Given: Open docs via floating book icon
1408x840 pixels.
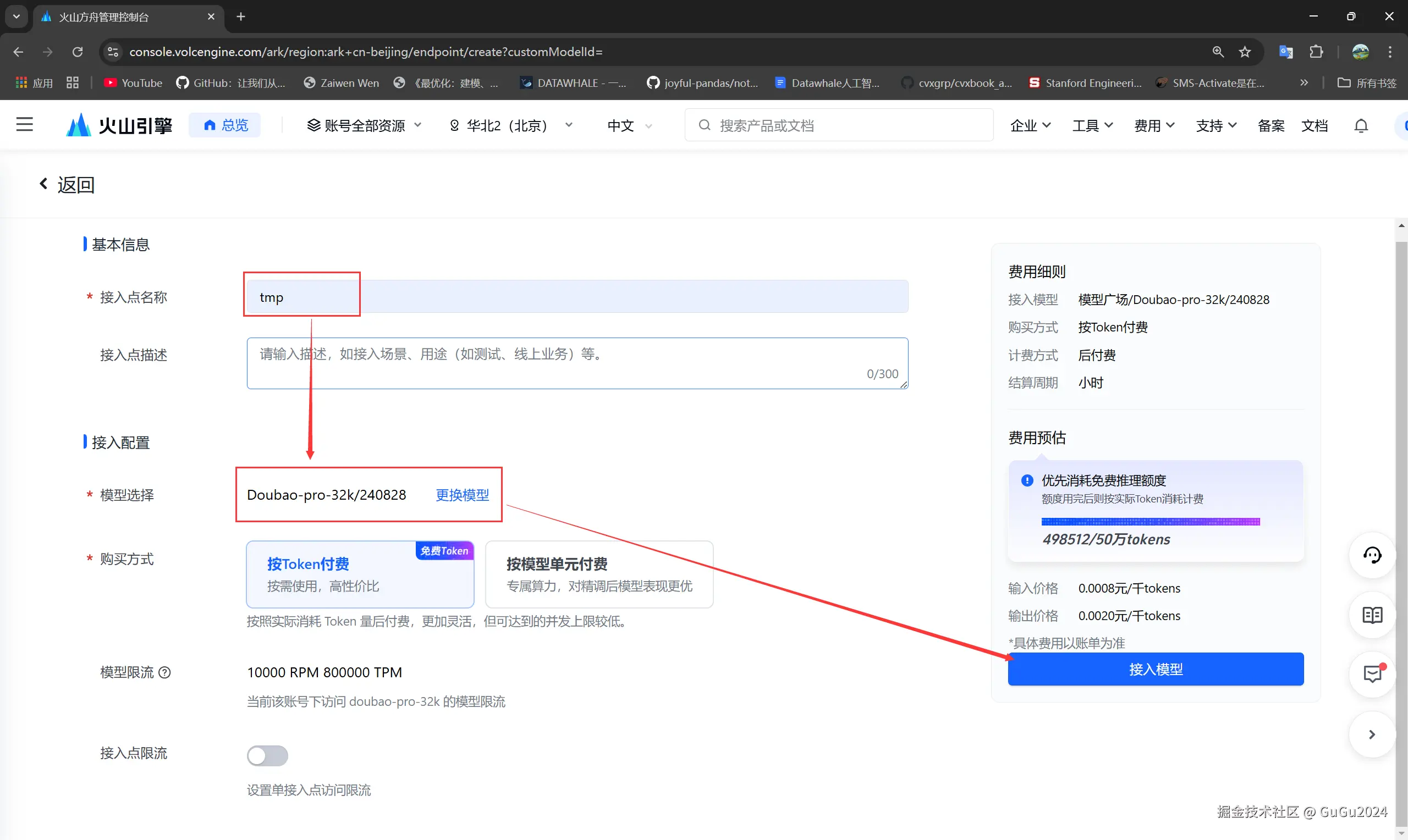Looking at the screenshot, I should pos(1372,615).
